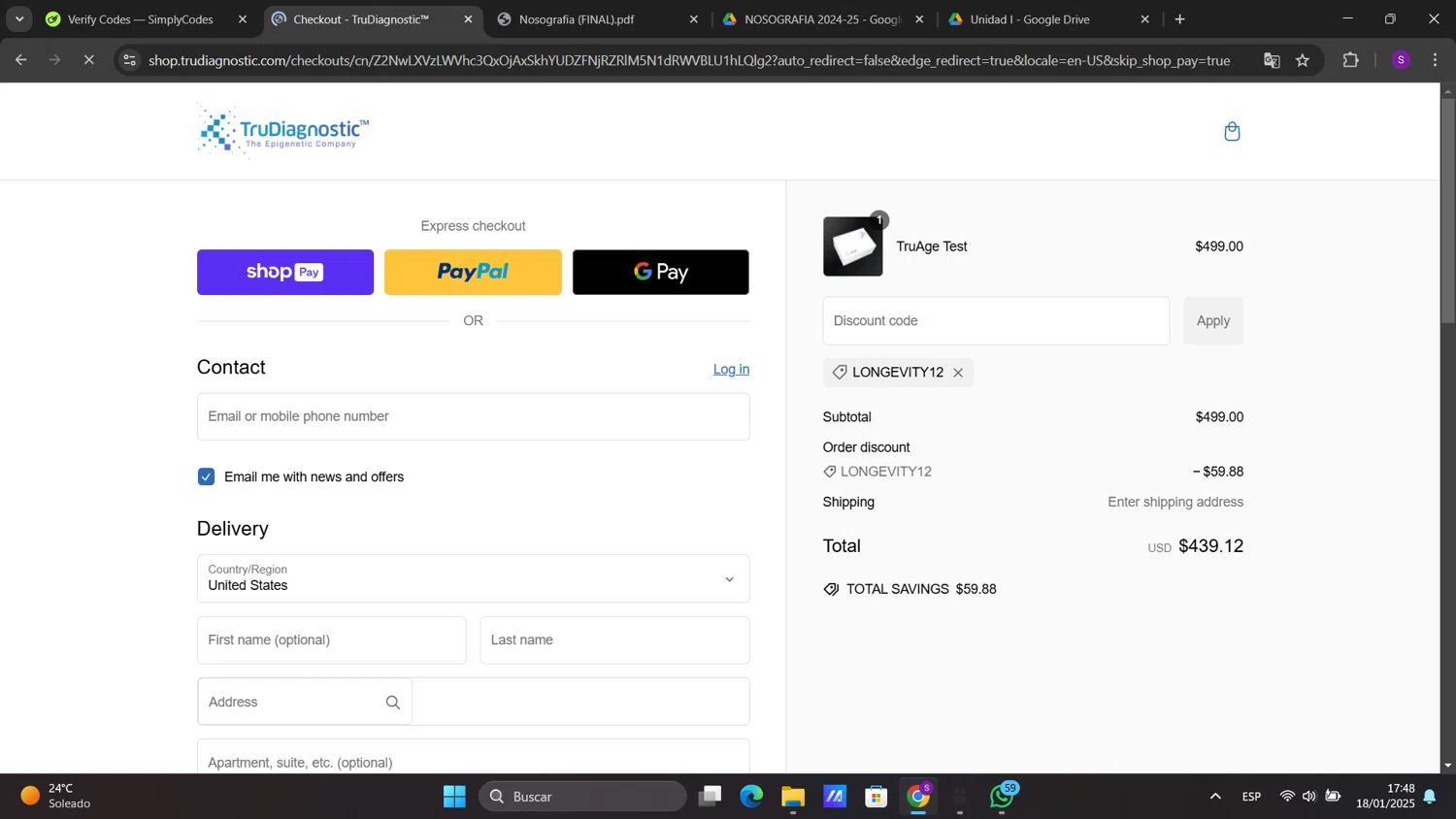The height and width of the screenshot is (819, 1456).
Task: Click the TruDiagnostic logo
Action: pos(283,131)
